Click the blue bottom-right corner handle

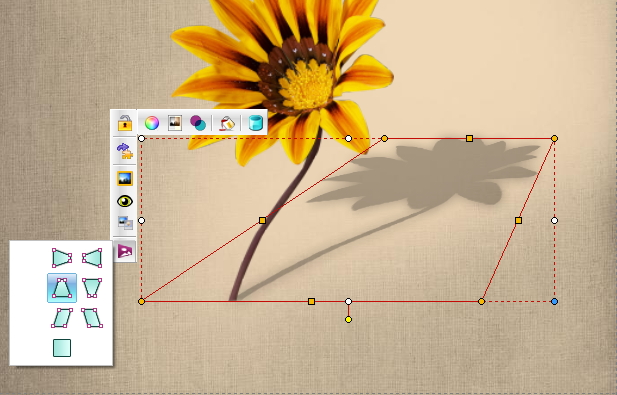tap(554, 301)
